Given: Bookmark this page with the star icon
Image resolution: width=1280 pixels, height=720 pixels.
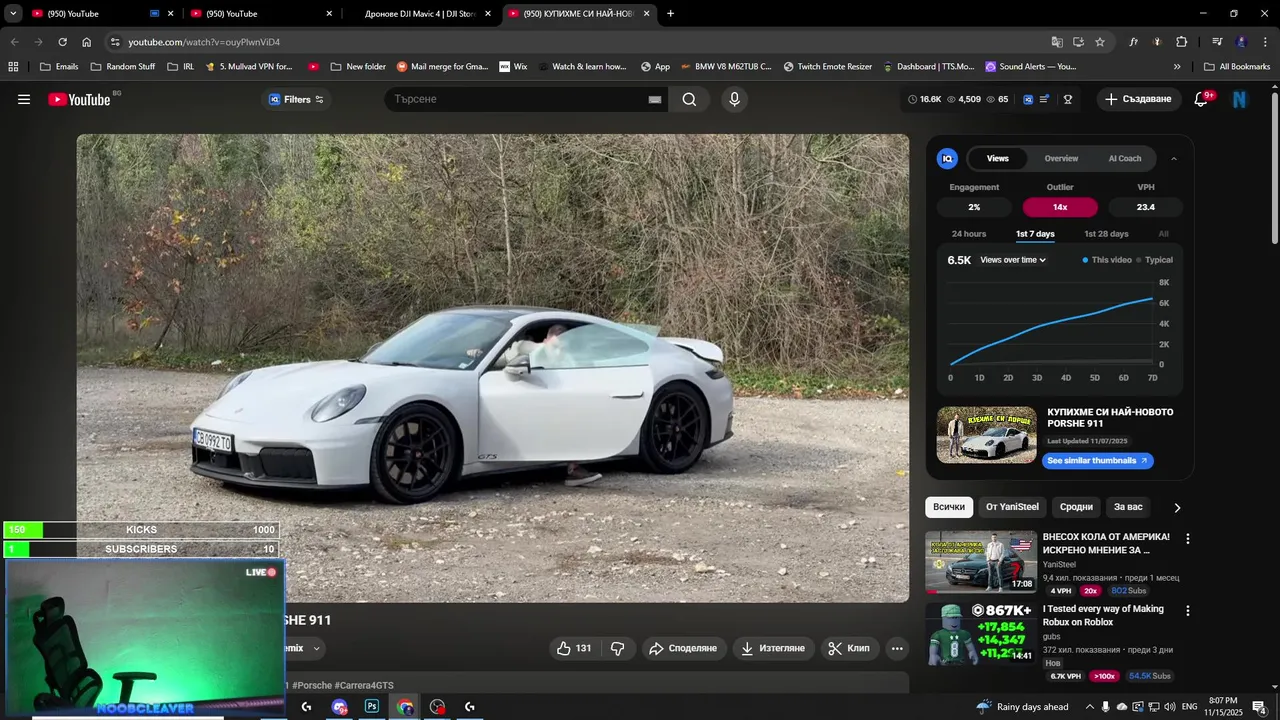Looking at the screenshot, I should coord(1100,42).
